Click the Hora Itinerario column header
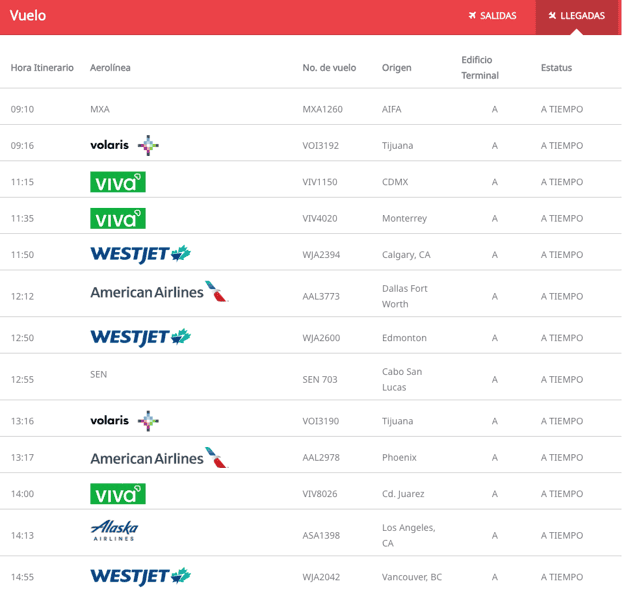Screen dimensions: 628x590 click(x=42, y=68)
